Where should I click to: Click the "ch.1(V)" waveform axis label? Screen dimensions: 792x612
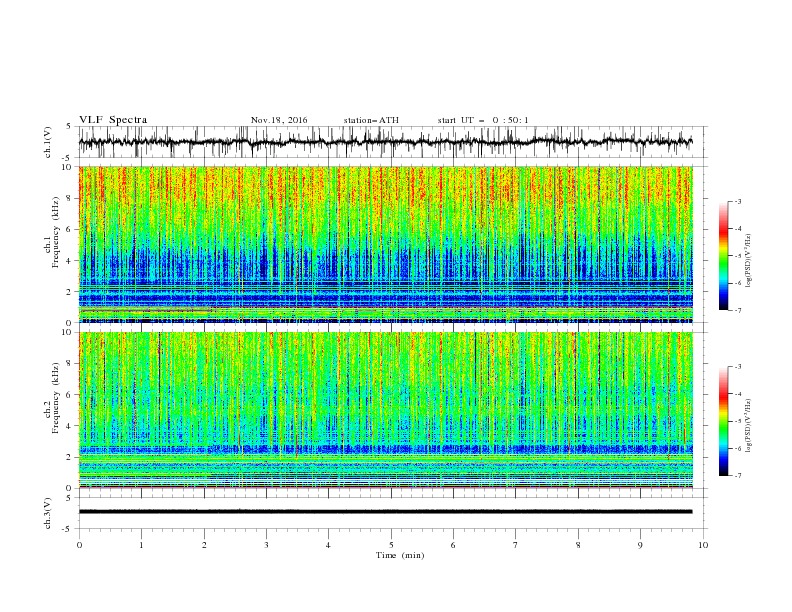(48, 142)
